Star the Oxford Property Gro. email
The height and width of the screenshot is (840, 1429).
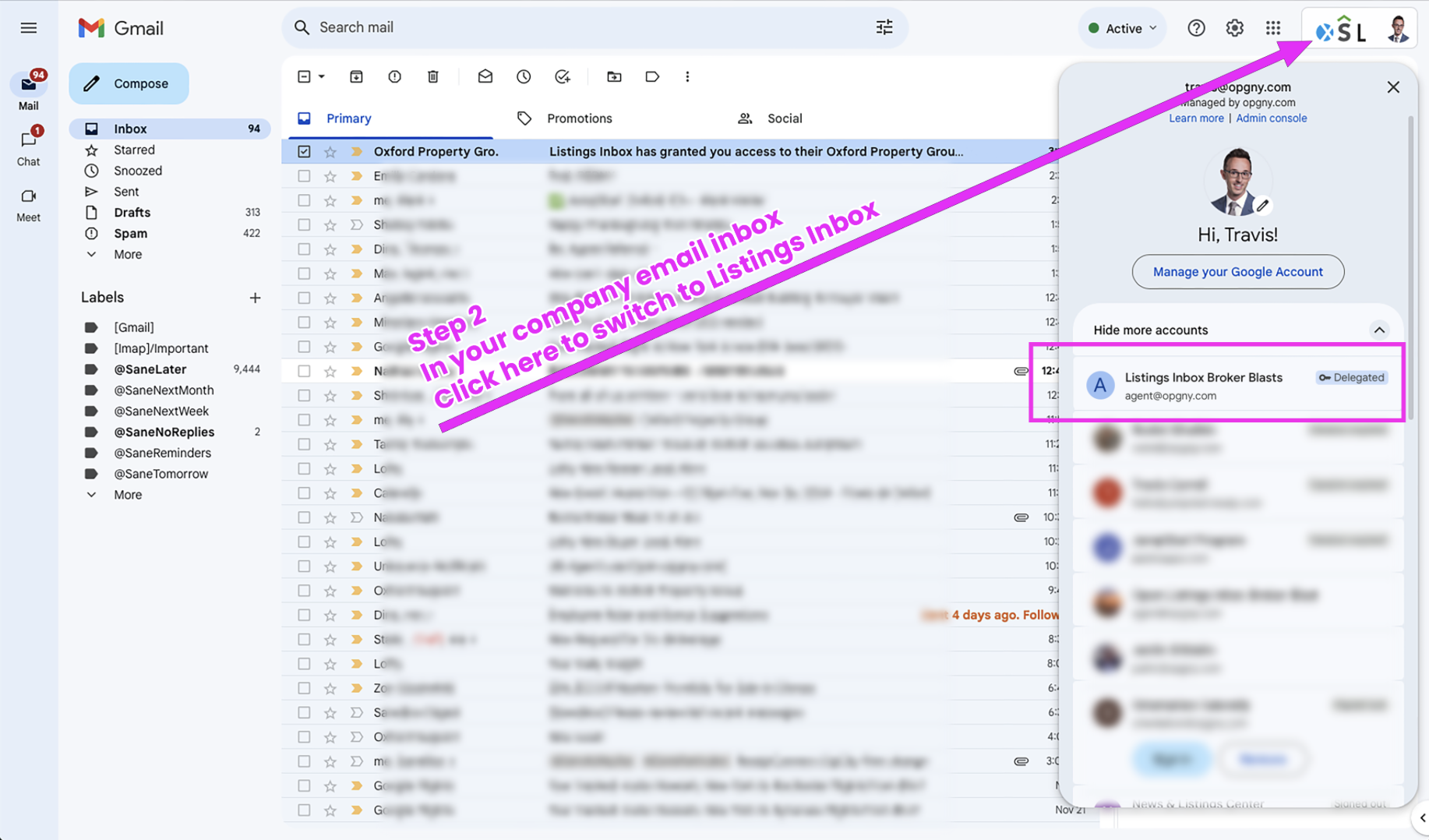(x=330, y=152)
